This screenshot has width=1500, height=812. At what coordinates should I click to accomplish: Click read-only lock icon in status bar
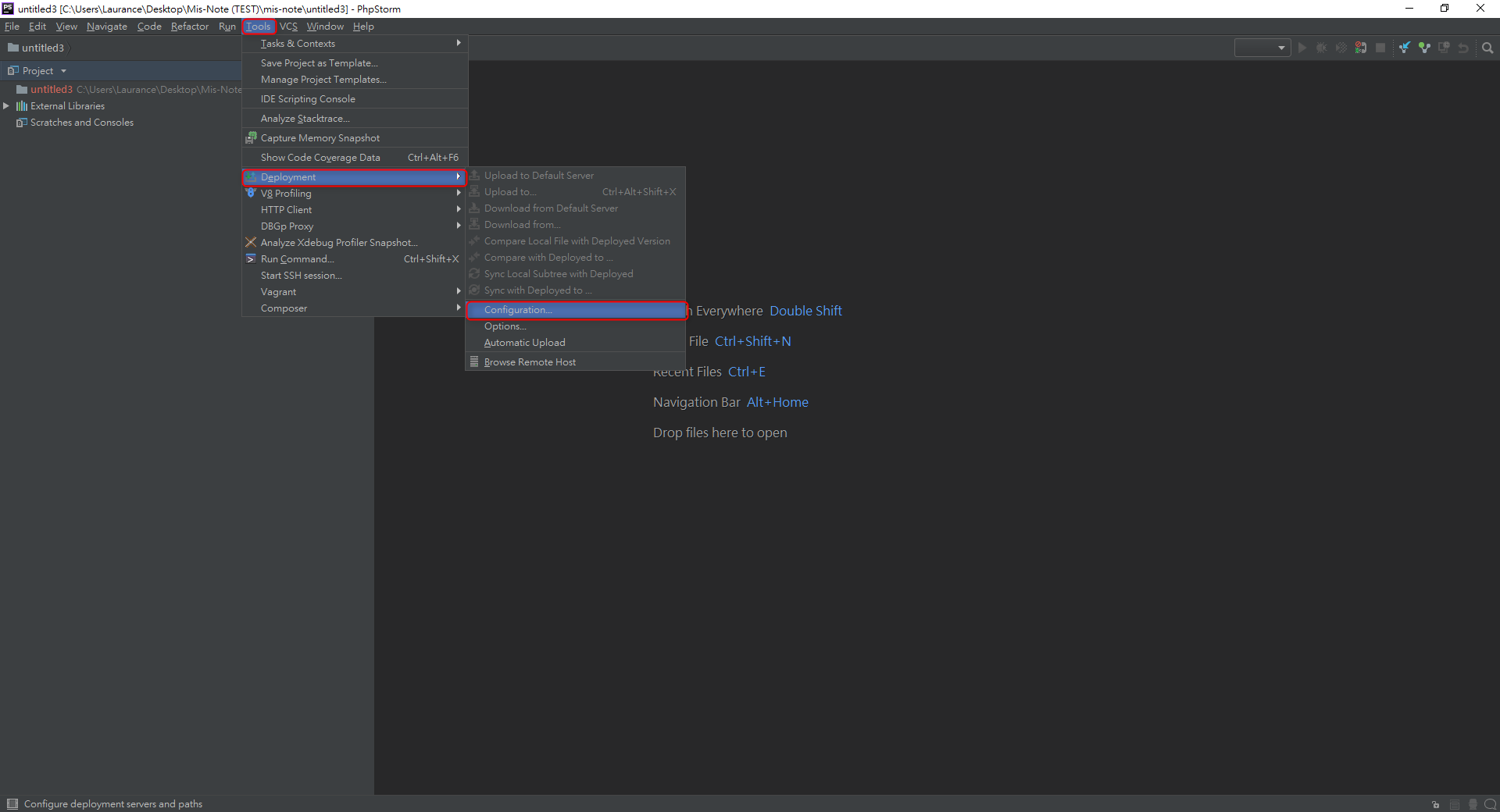pyautogui.click(x=1436, y=804)
